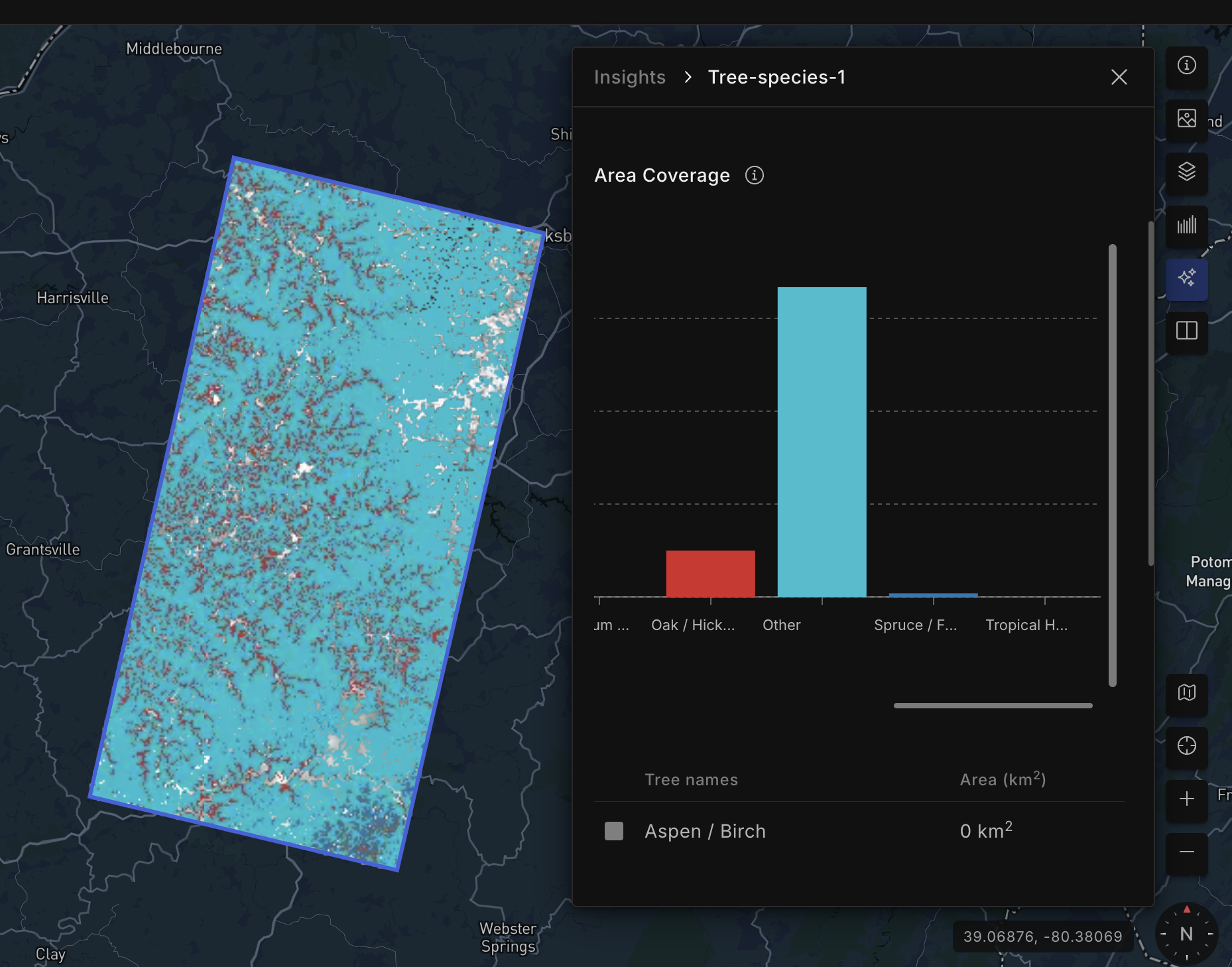The height and width of the screenshot is (967, 1232).
Task: Close the Tree-species-1 insights panel
Action: (x=1119, y=77)
